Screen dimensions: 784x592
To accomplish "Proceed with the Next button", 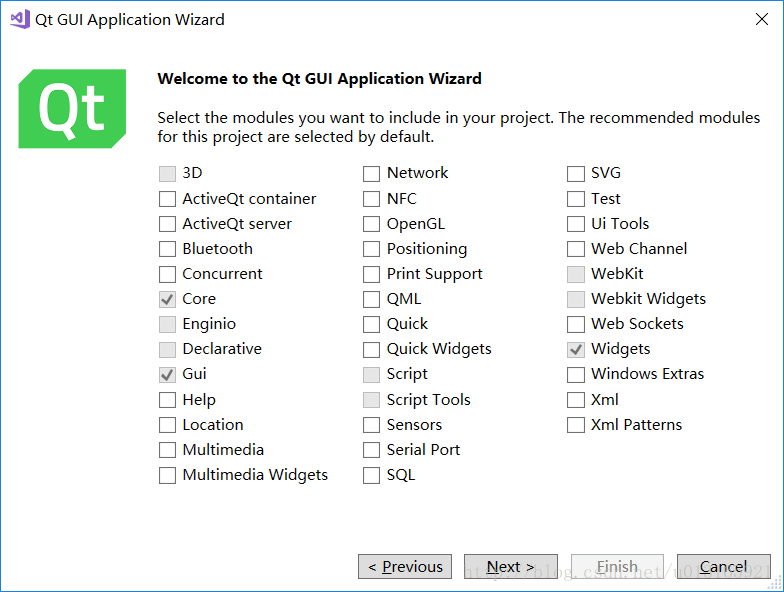I will click(510, 567).
